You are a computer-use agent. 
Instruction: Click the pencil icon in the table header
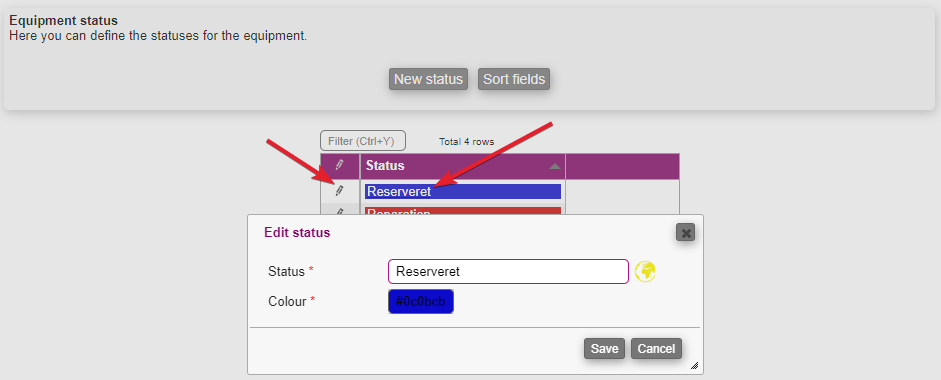coord(340,164)
